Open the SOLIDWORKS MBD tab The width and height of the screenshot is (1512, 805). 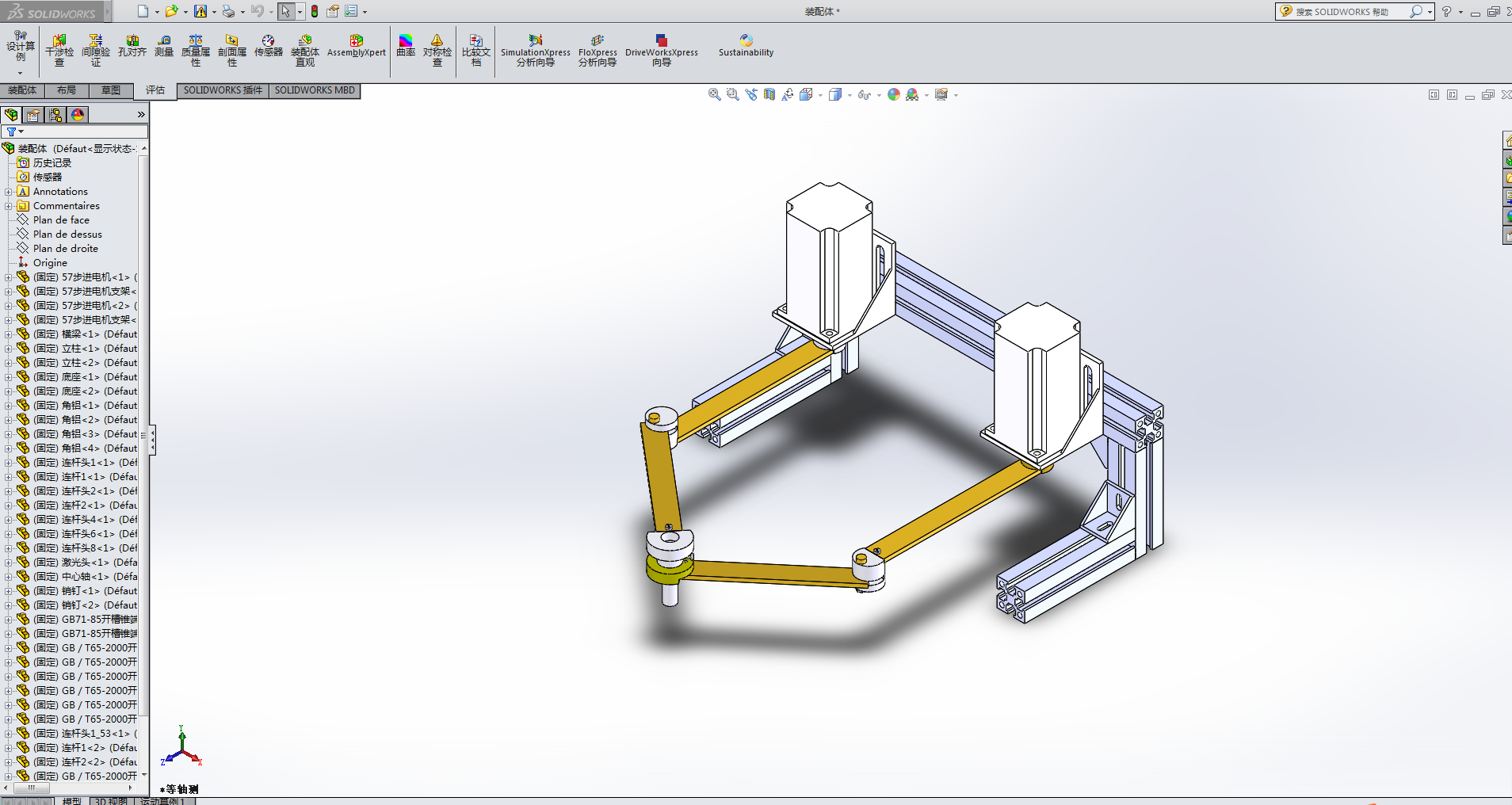(315, 90)
